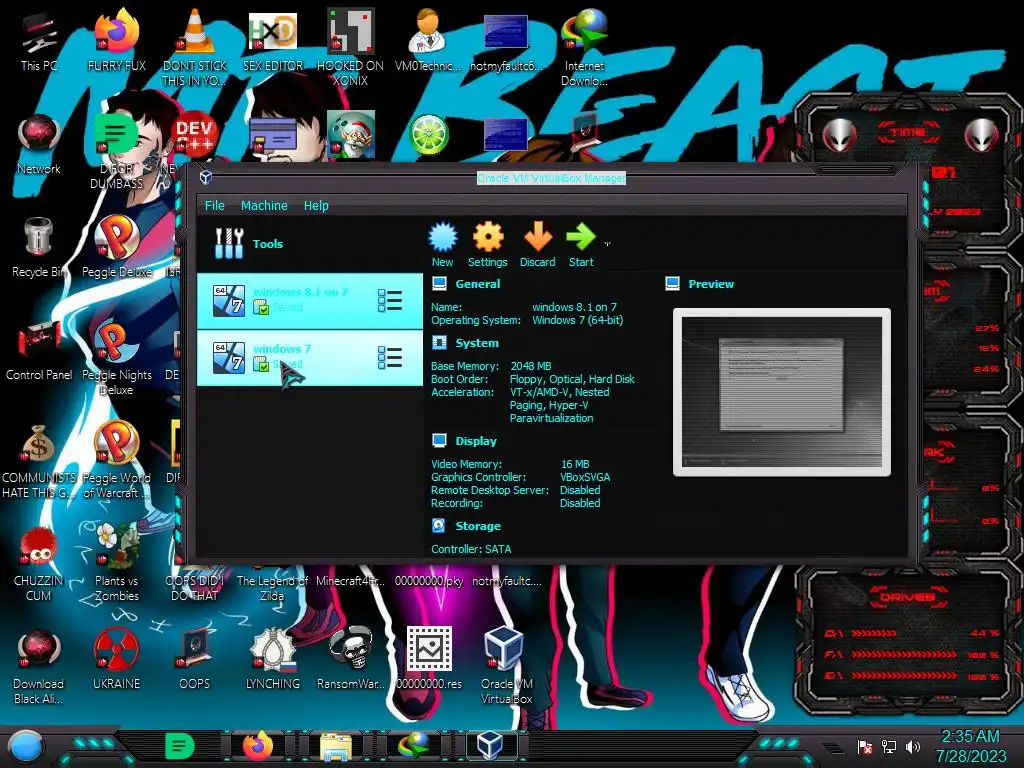1024x768 pixels.
Task: Click the '2048 MB' base memory value
Action: click(530, 366)
